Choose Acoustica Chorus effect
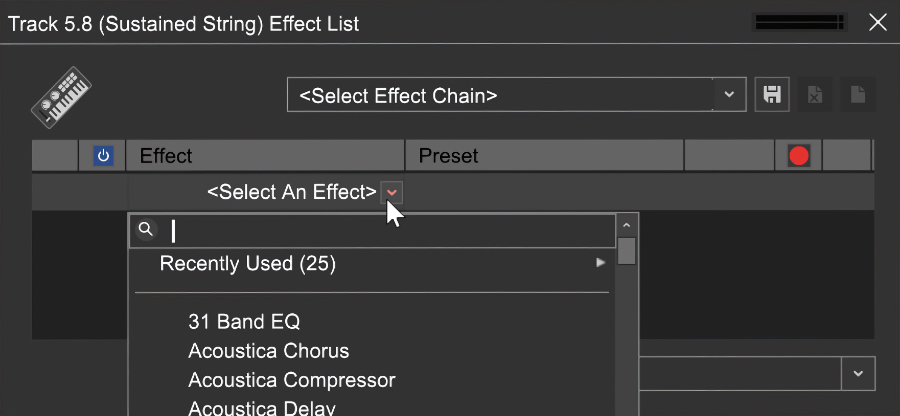The width and height of the screenshot is (900, 416). [268, 351]
